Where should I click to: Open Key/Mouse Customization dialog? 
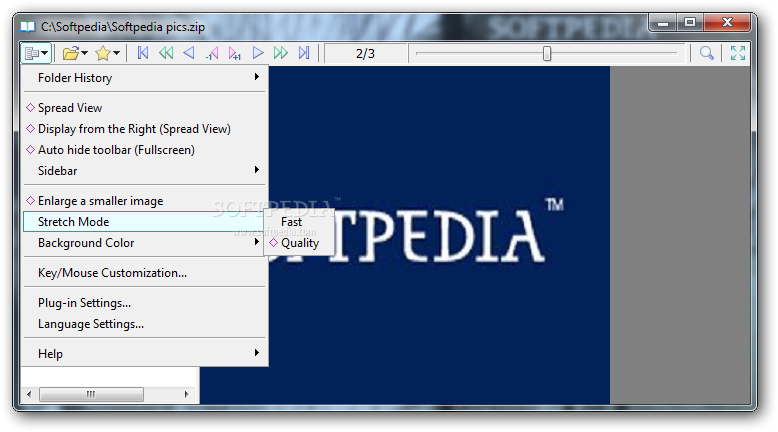point(145,273)
